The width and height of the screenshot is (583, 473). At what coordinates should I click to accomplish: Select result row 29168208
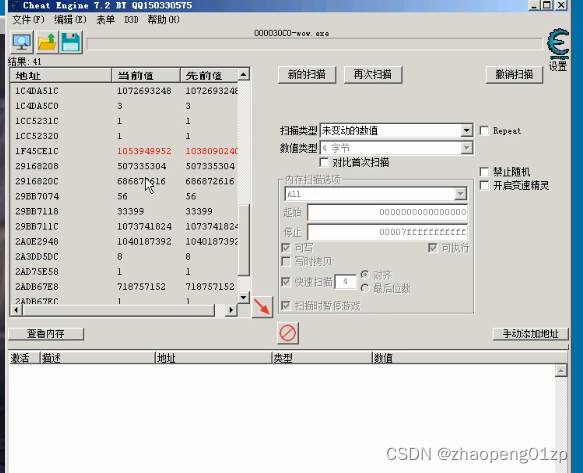(124, 166)
